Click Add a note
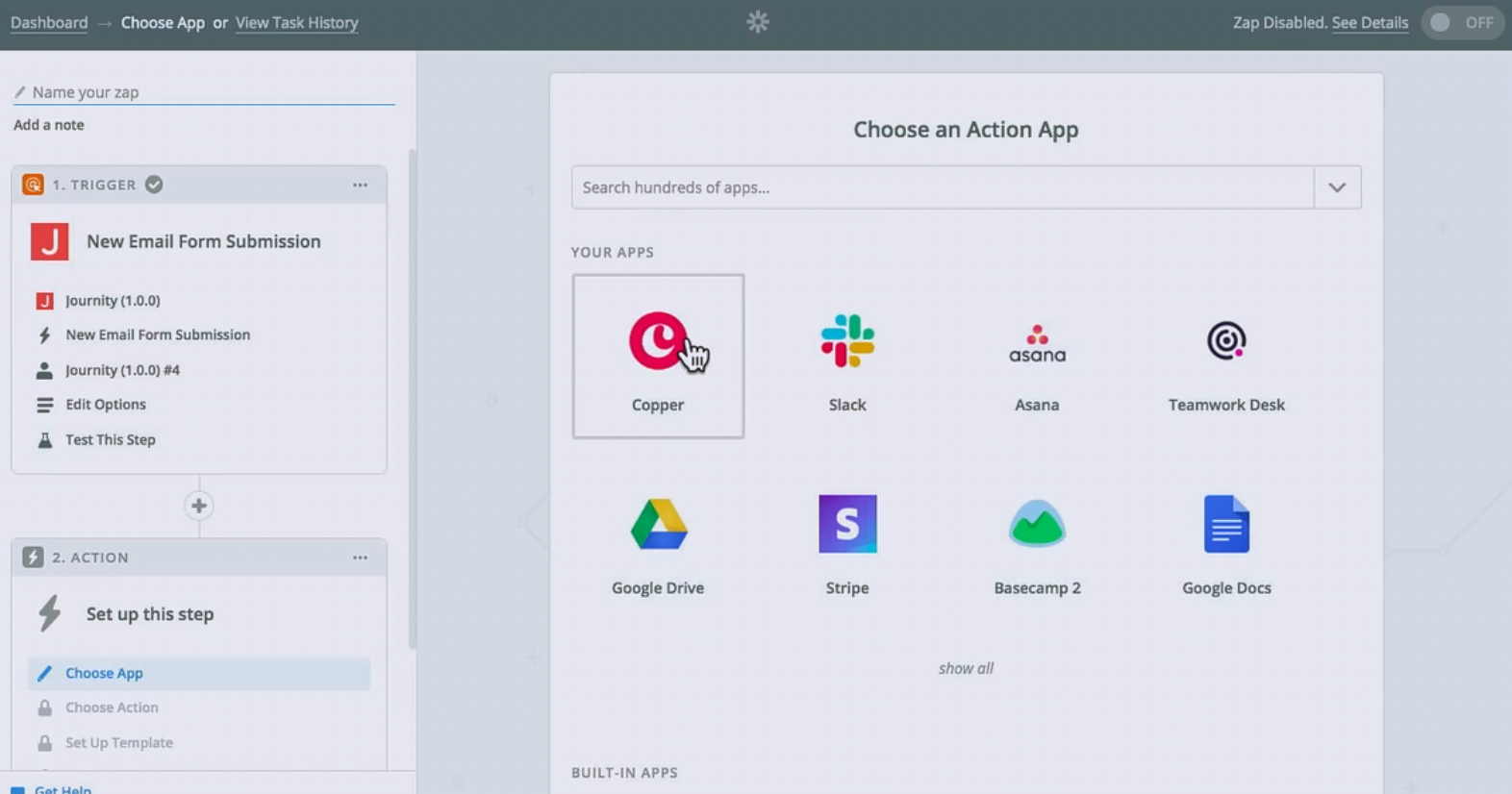The image size is (1512, 794). [x=49, y=125]
